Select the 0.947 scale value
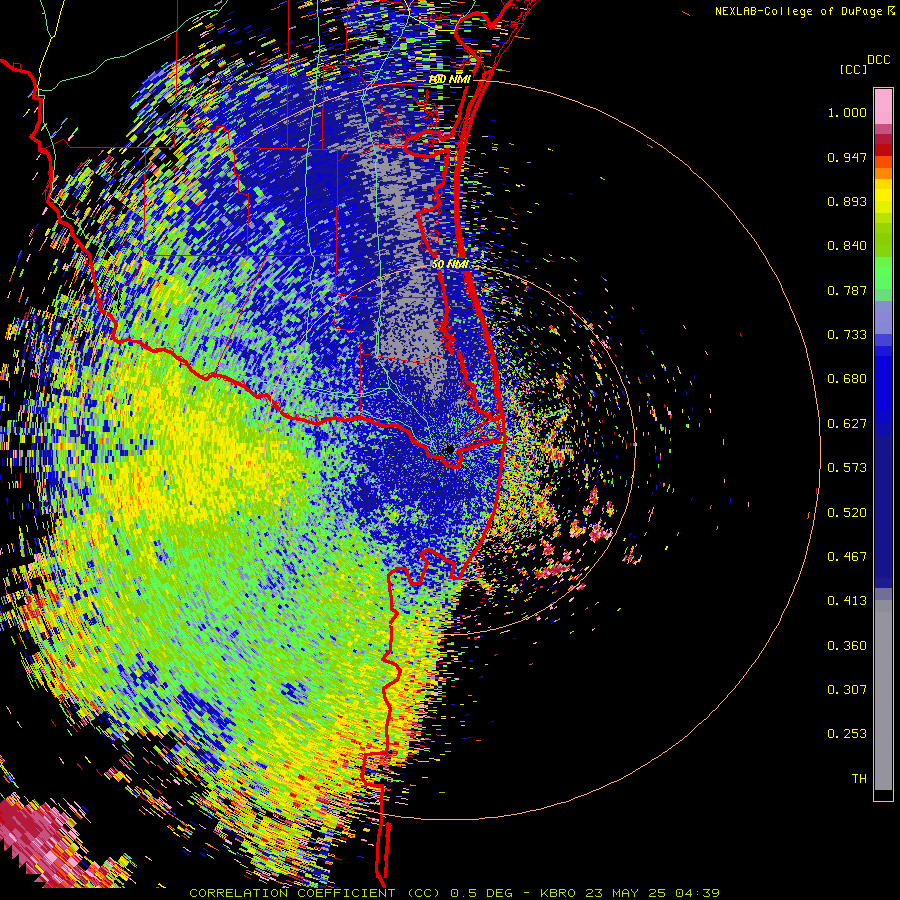 (847, 157)
